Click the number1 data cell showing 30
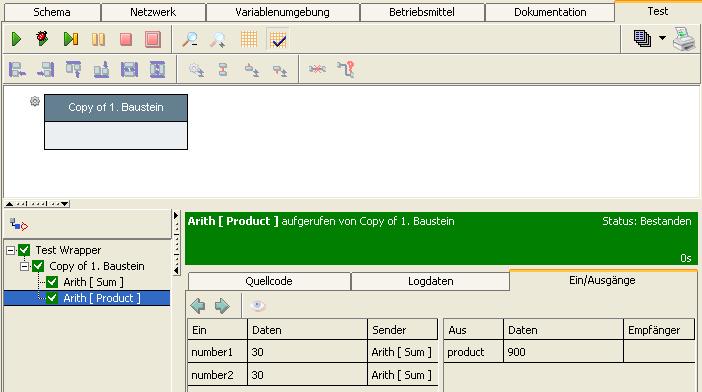 click(307, 352)
